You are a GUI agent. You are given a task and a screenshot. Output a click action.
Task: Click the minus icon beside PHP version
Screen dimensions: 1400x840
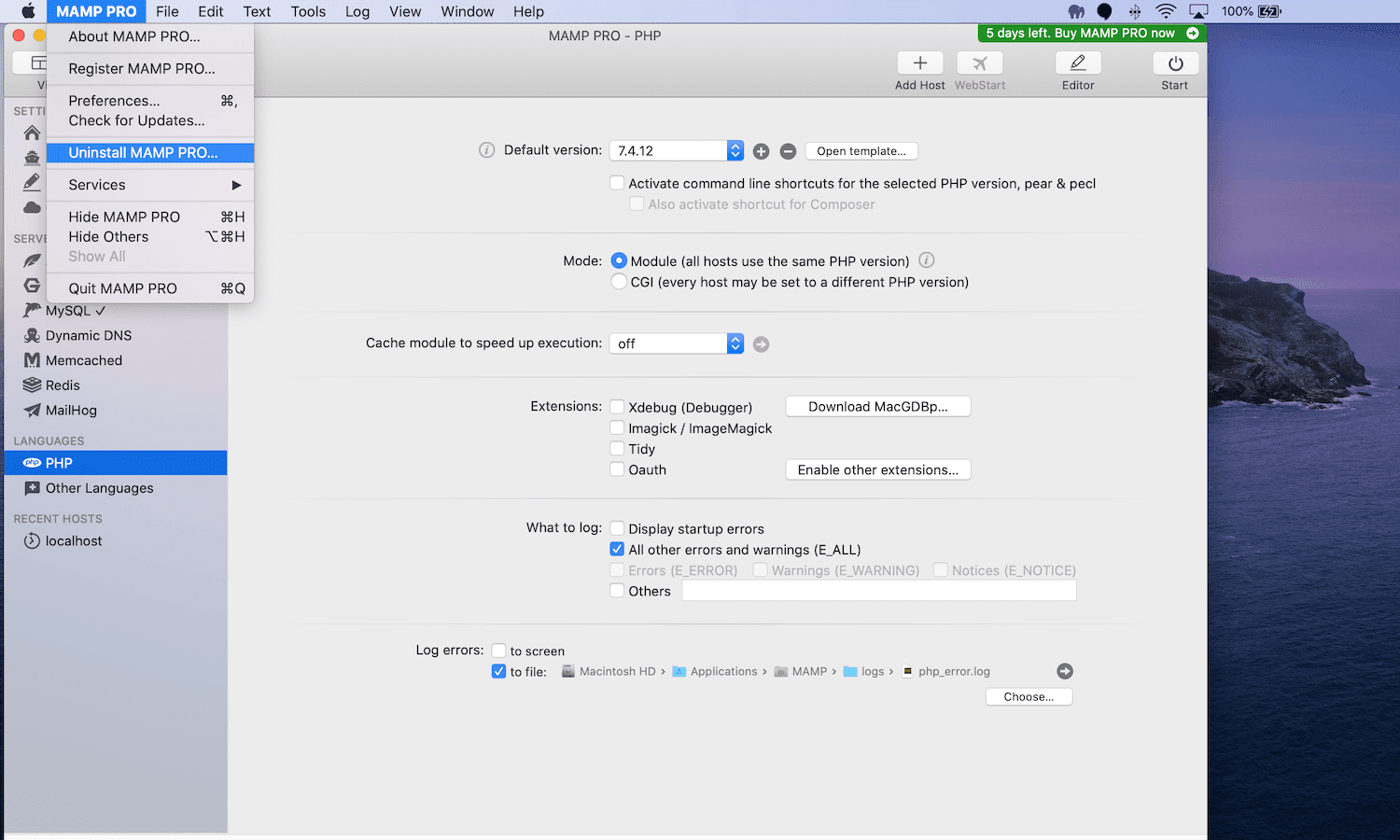tap(788, 151)
